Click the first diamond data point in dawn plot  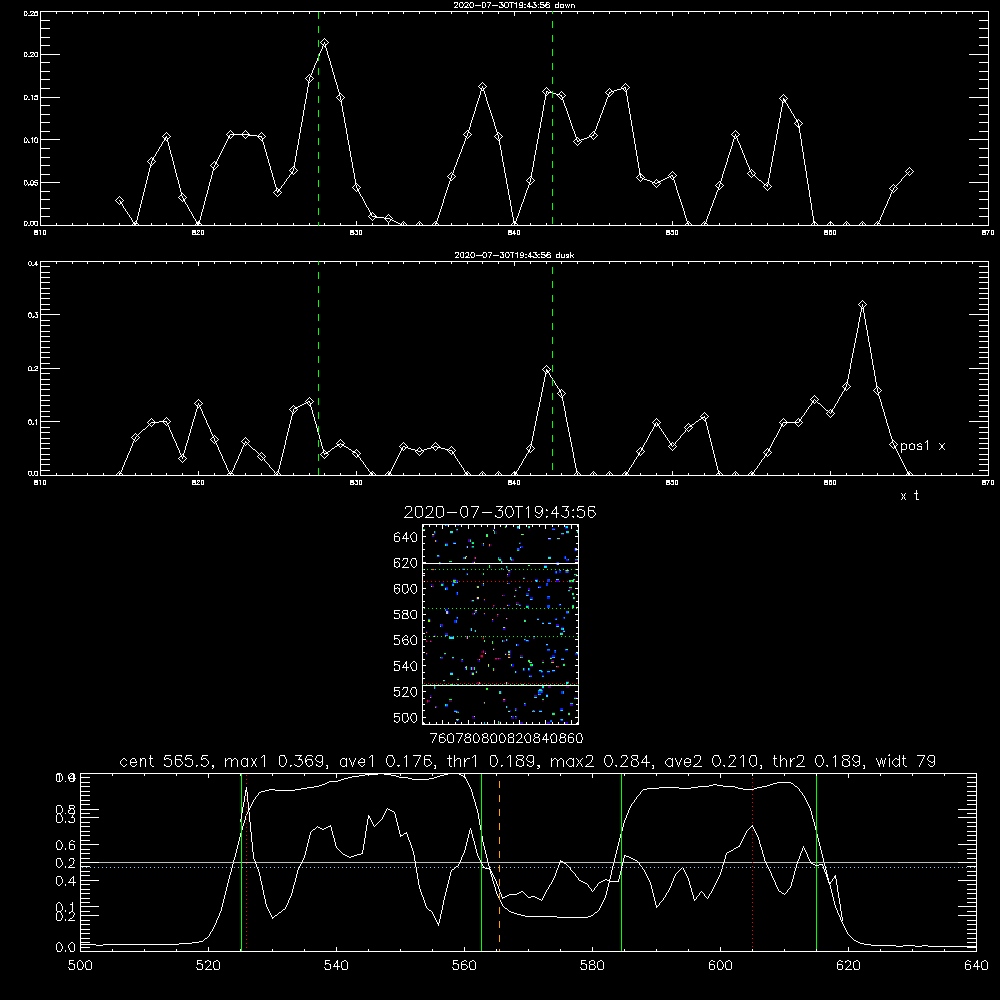tap(119, 200)
